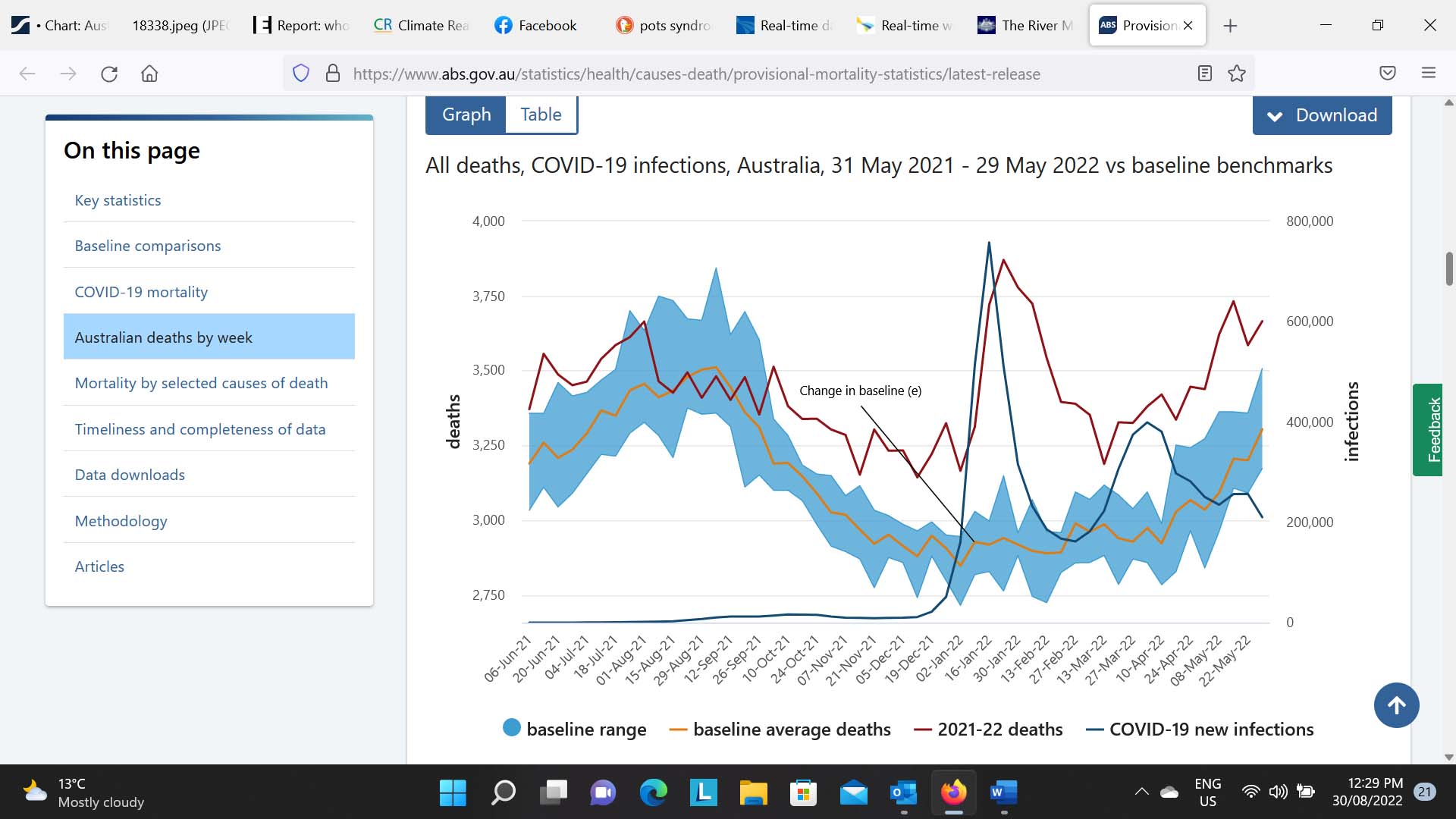Toggle baseline range series in legend
1456x819 pixels.
tap(575, 729)
